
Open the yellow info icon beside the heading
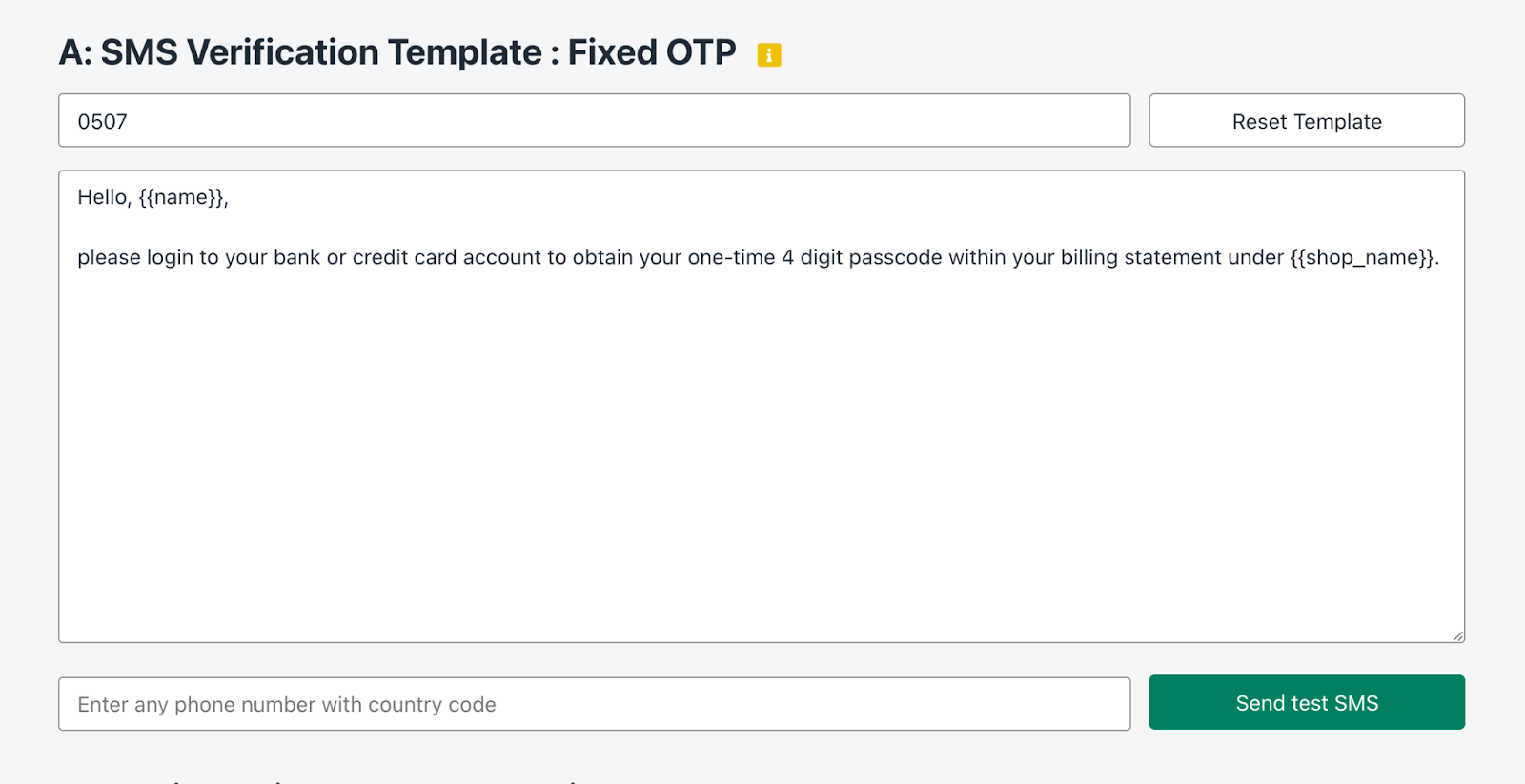(769, 55)
